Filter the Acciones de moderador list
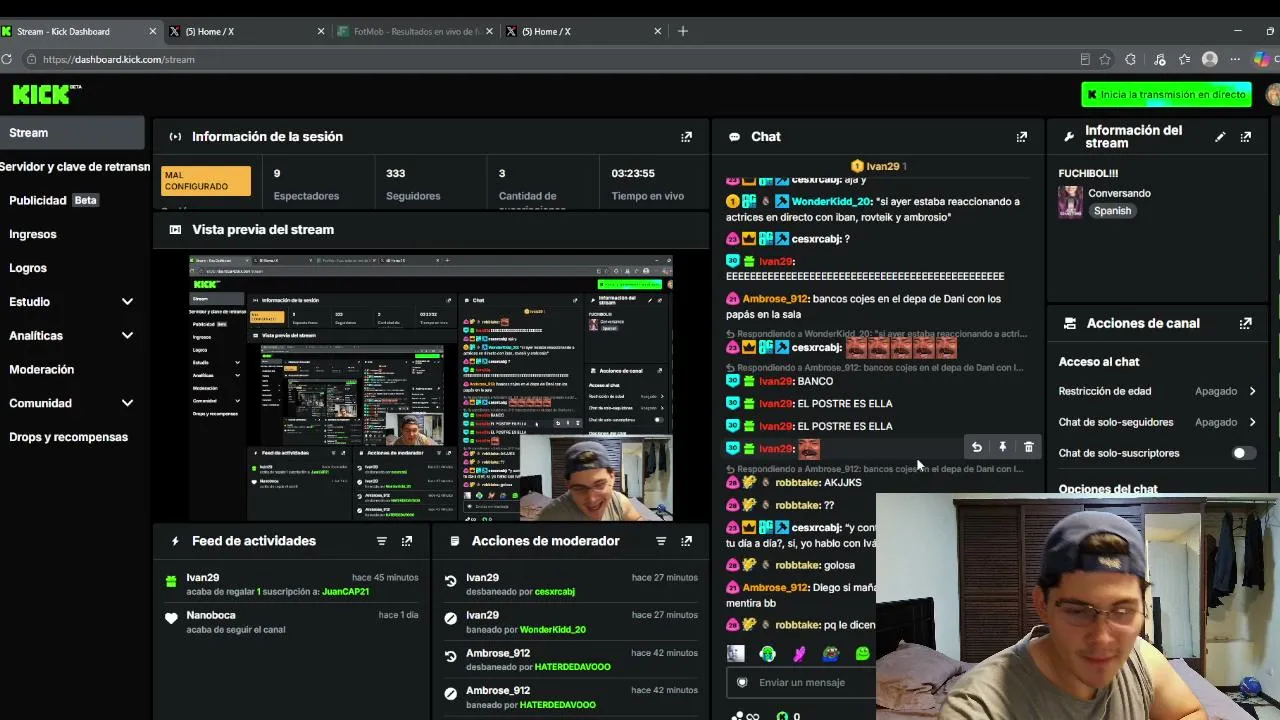 click(x=660, y=541)
